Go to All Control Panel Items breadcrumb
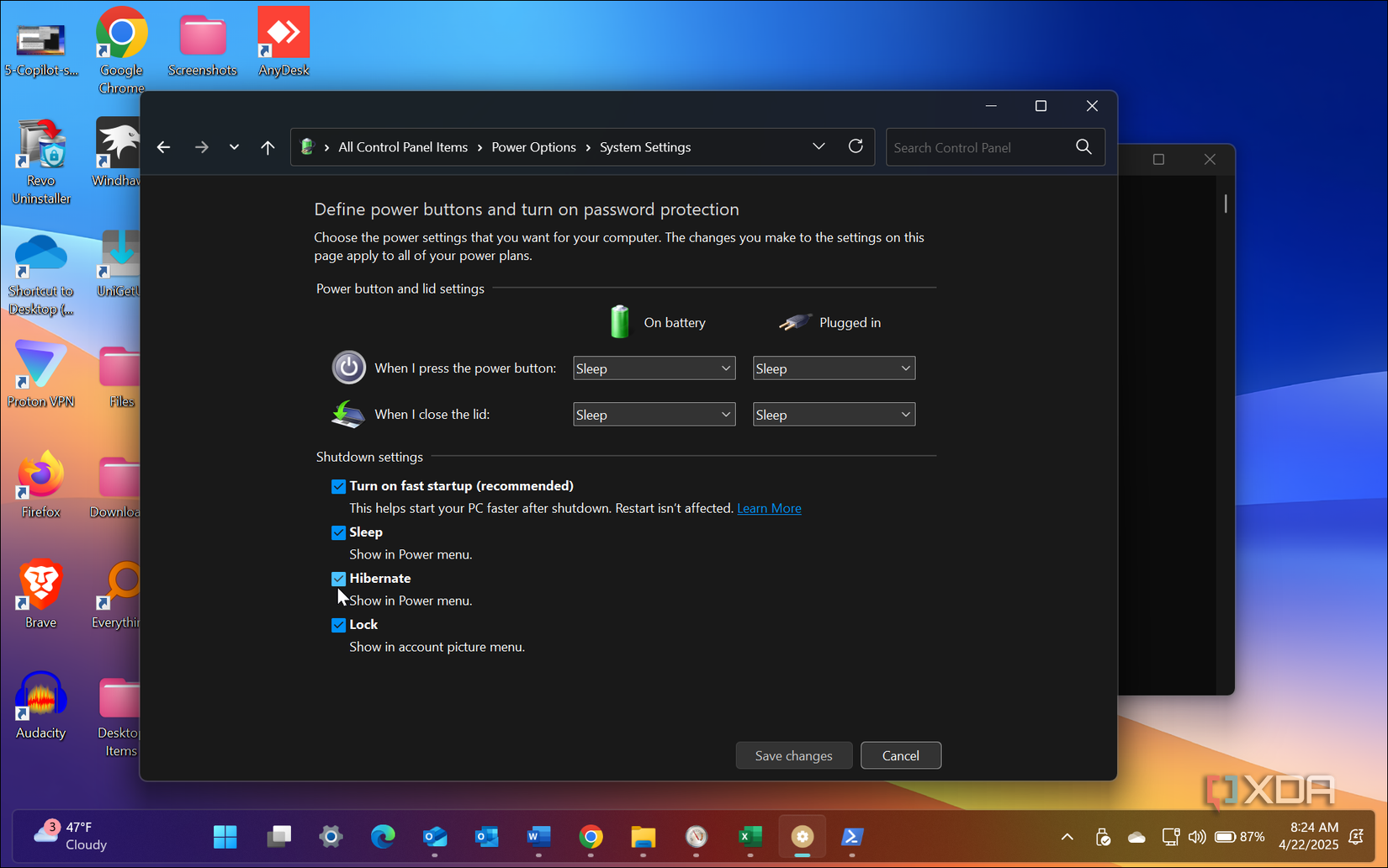Viewport: 1388px width, 868px height. (403, 146)
